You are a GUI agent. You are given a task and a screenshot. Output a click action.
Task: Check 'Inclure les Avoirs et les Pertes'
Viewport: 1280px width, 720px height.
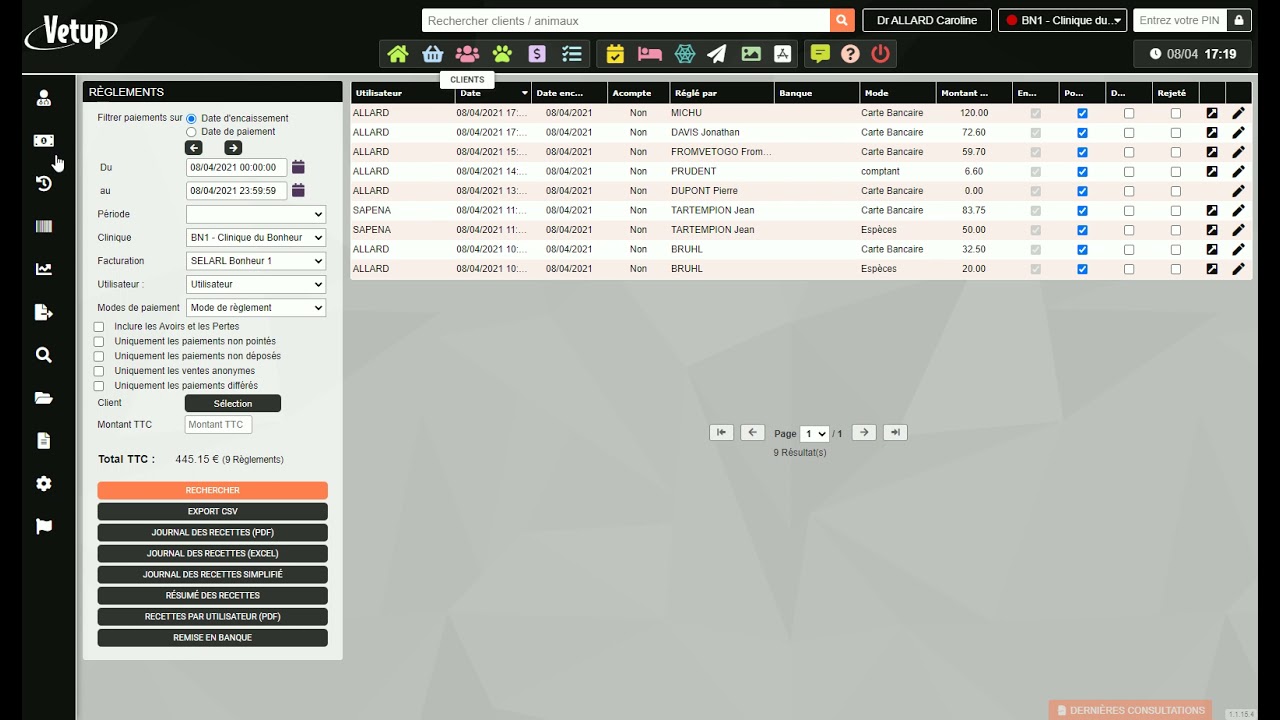tap(99, 327)
